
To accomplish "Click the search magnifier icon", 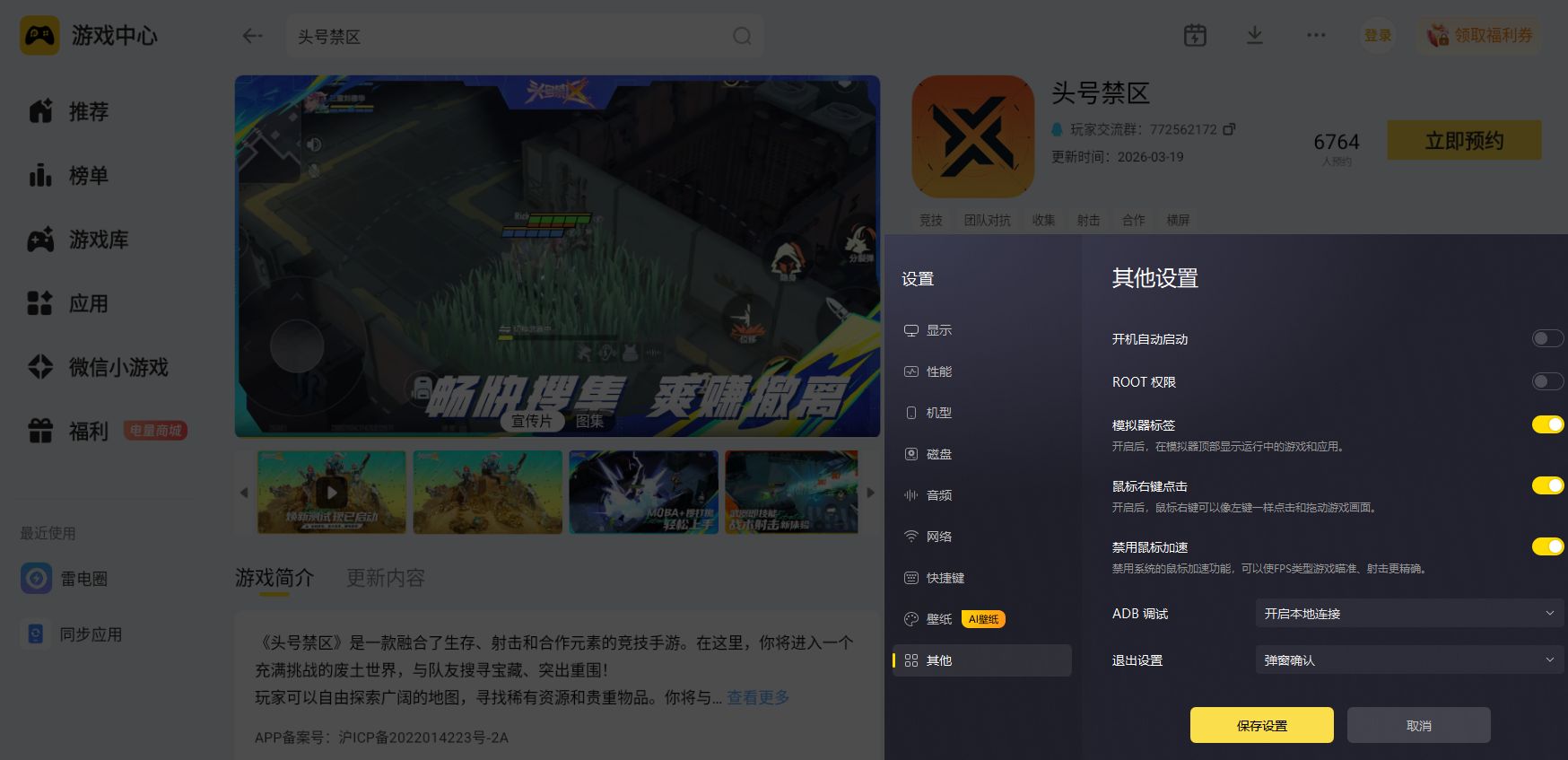I will [x=742, y=36].
